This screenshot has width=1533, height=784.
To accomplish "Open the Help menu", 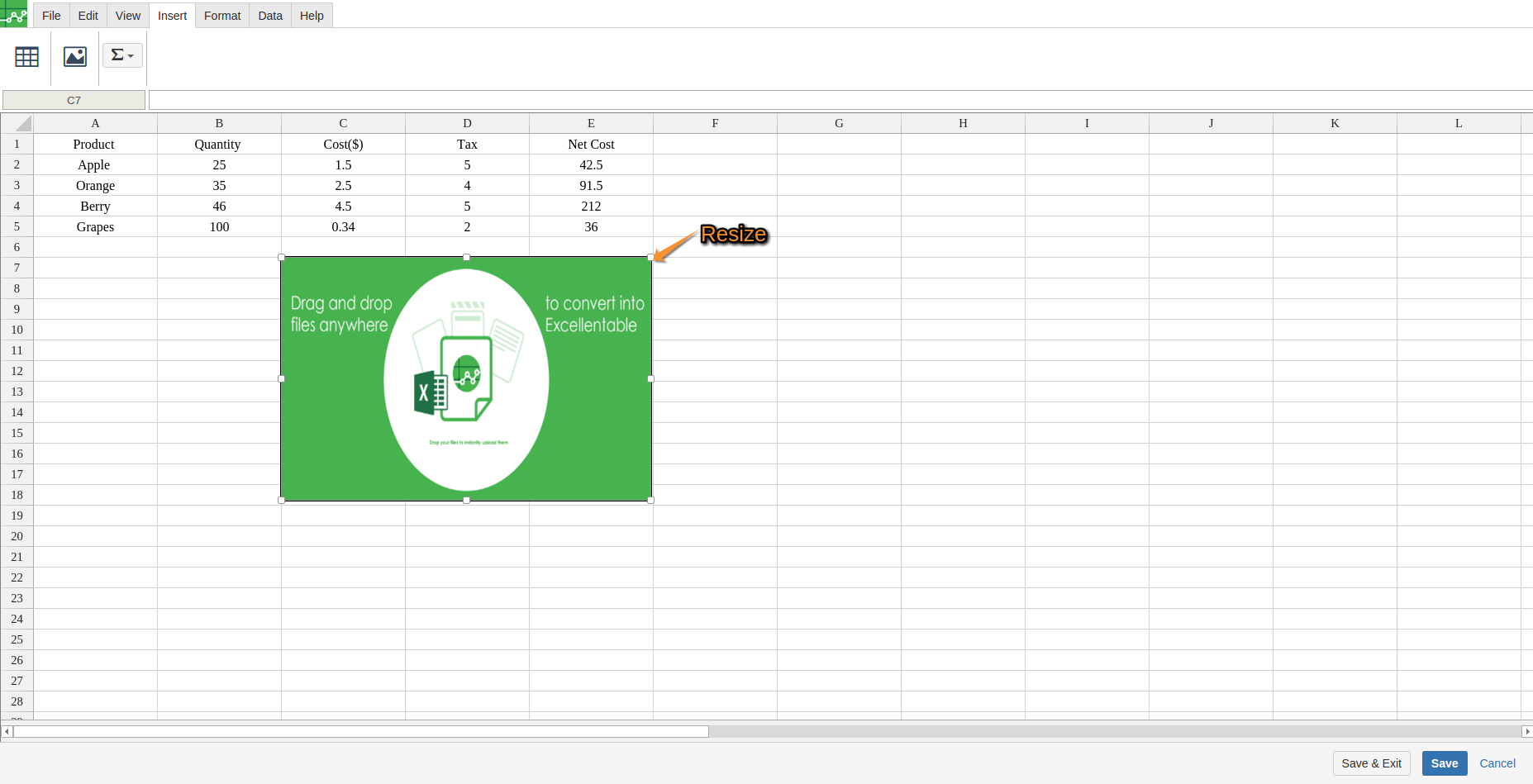I will (x=312, y=16).
